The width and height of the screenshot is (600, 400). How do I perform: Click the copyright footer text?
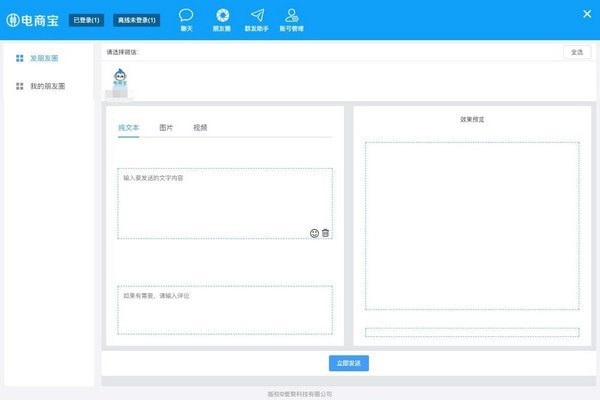[300, 394]
